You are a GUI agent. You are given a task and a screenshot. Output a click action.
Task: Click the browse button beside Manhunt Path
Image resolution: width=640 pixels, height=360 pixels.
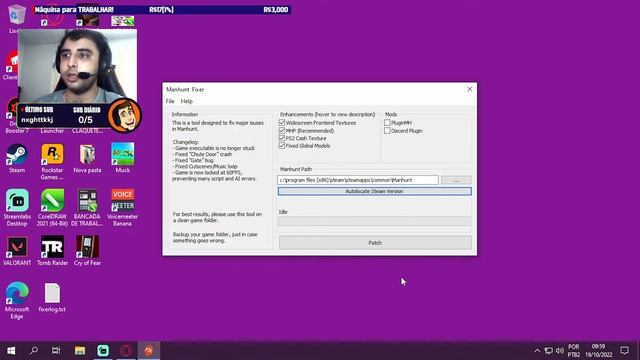(x=456, y=180)
